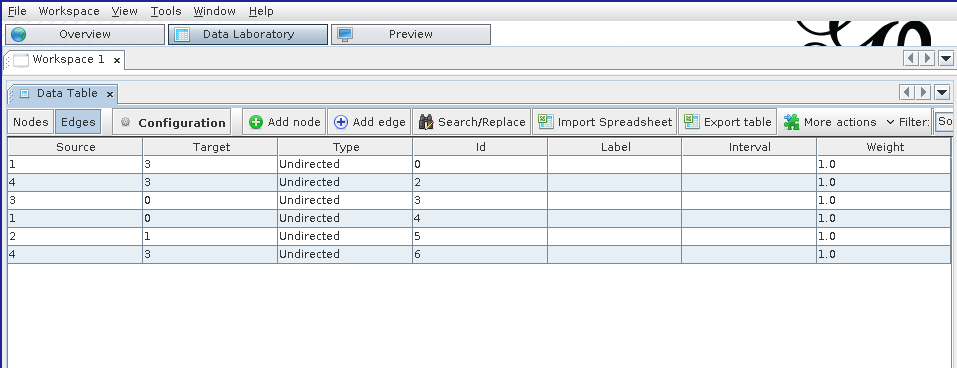This screenshot has height=368, width=957.
Task: Select the Data Laboratory mode button
Action: click(248, 34)
